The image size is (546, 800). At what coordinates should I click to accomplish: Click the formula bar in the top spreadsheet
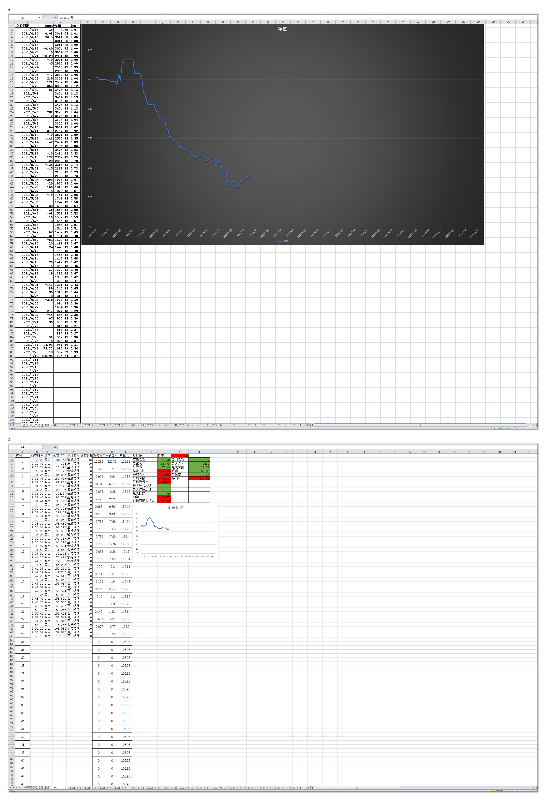296,17
